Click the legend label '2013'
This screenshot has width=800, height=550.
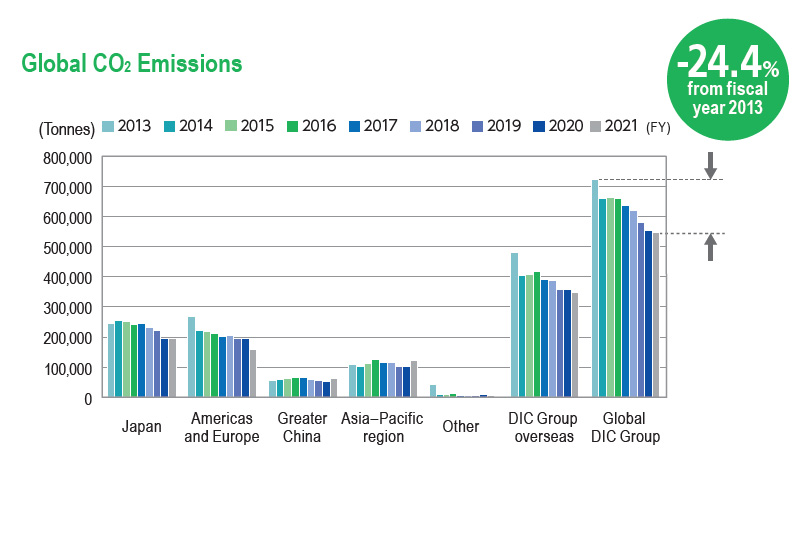coord(134,126)
